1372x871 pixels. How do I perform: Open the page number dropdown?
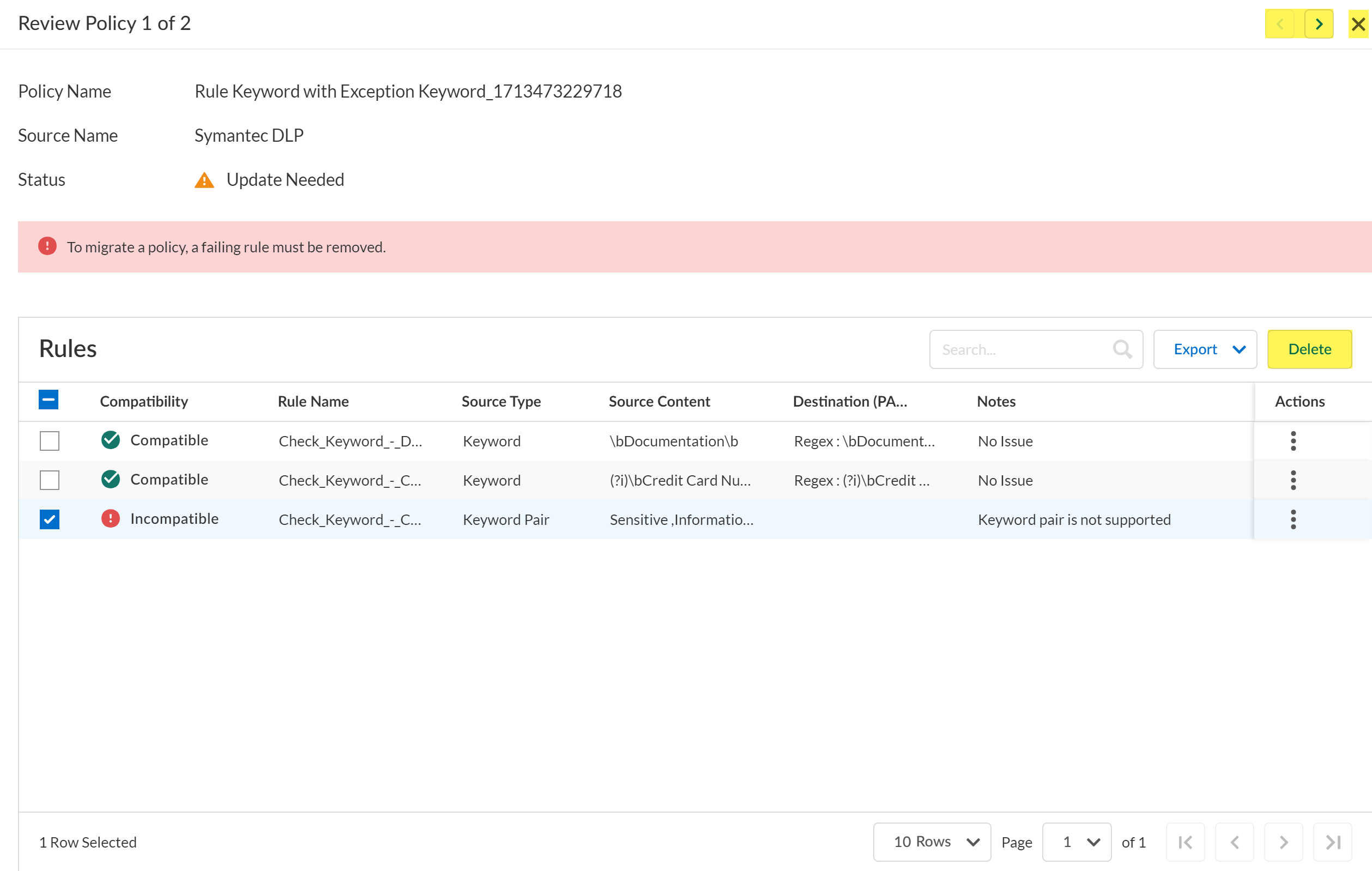point(1077,842)
